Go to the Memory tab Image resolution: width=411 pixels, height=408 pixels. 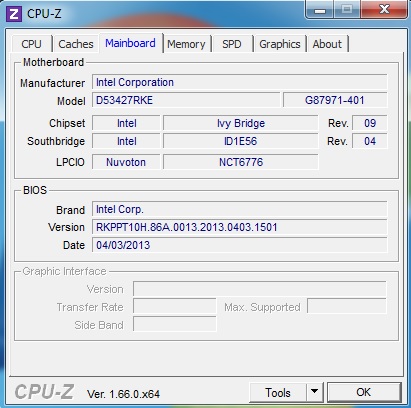click(186, 44)
